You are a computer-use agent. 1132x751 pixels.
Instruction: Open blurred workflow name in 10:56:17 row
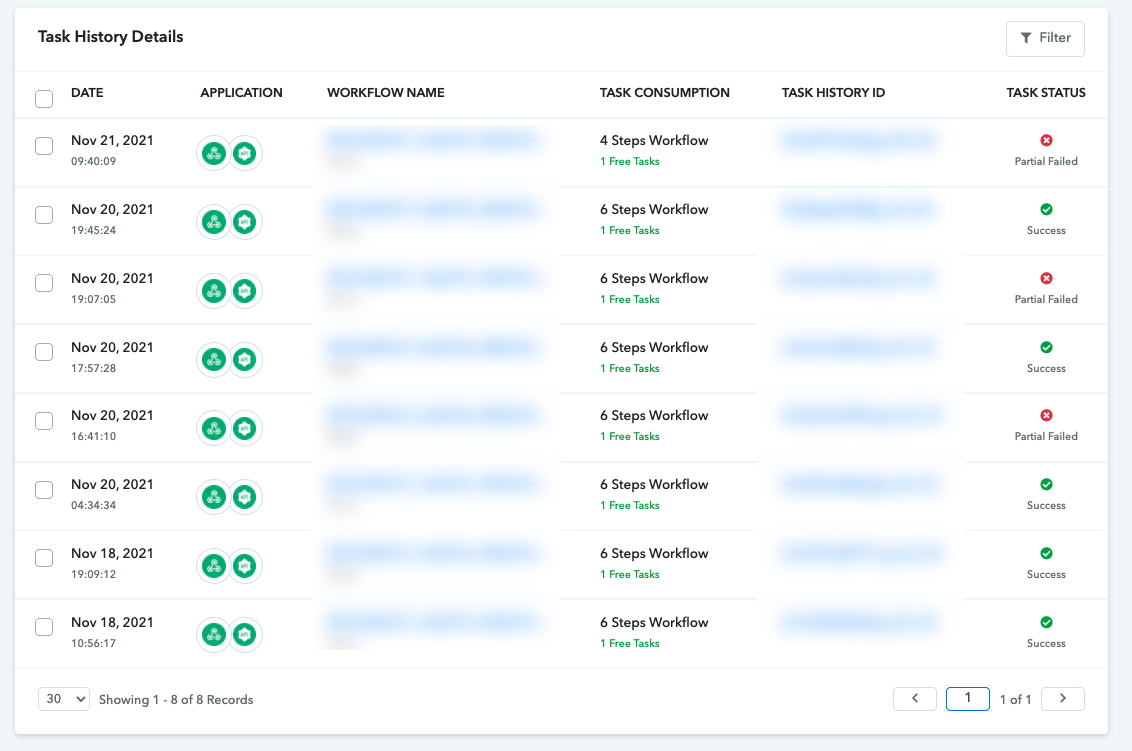point(433,622)
